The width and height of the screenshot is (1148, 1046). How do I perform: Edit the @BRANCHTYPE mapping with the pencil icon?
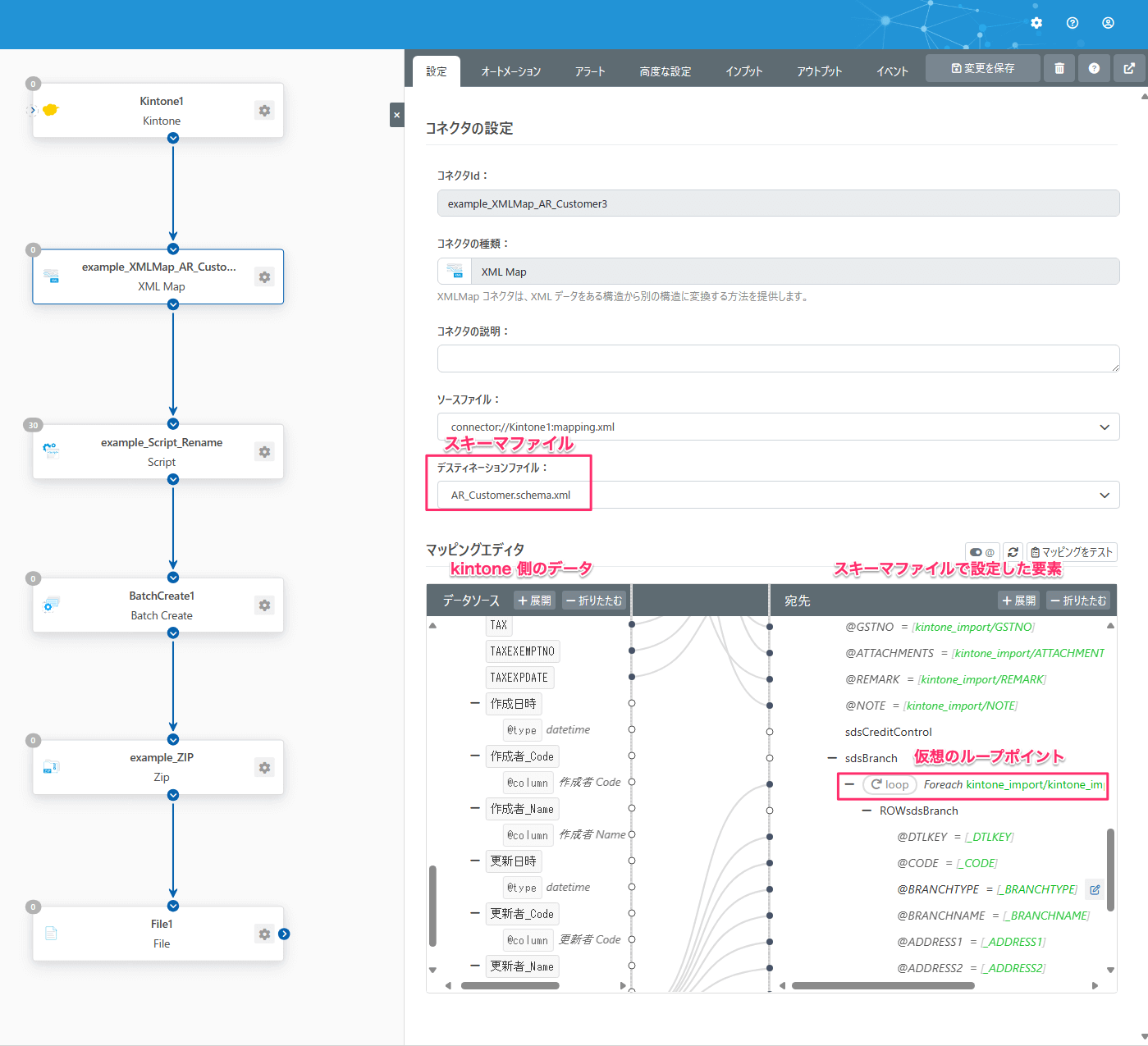point(1095,889)
